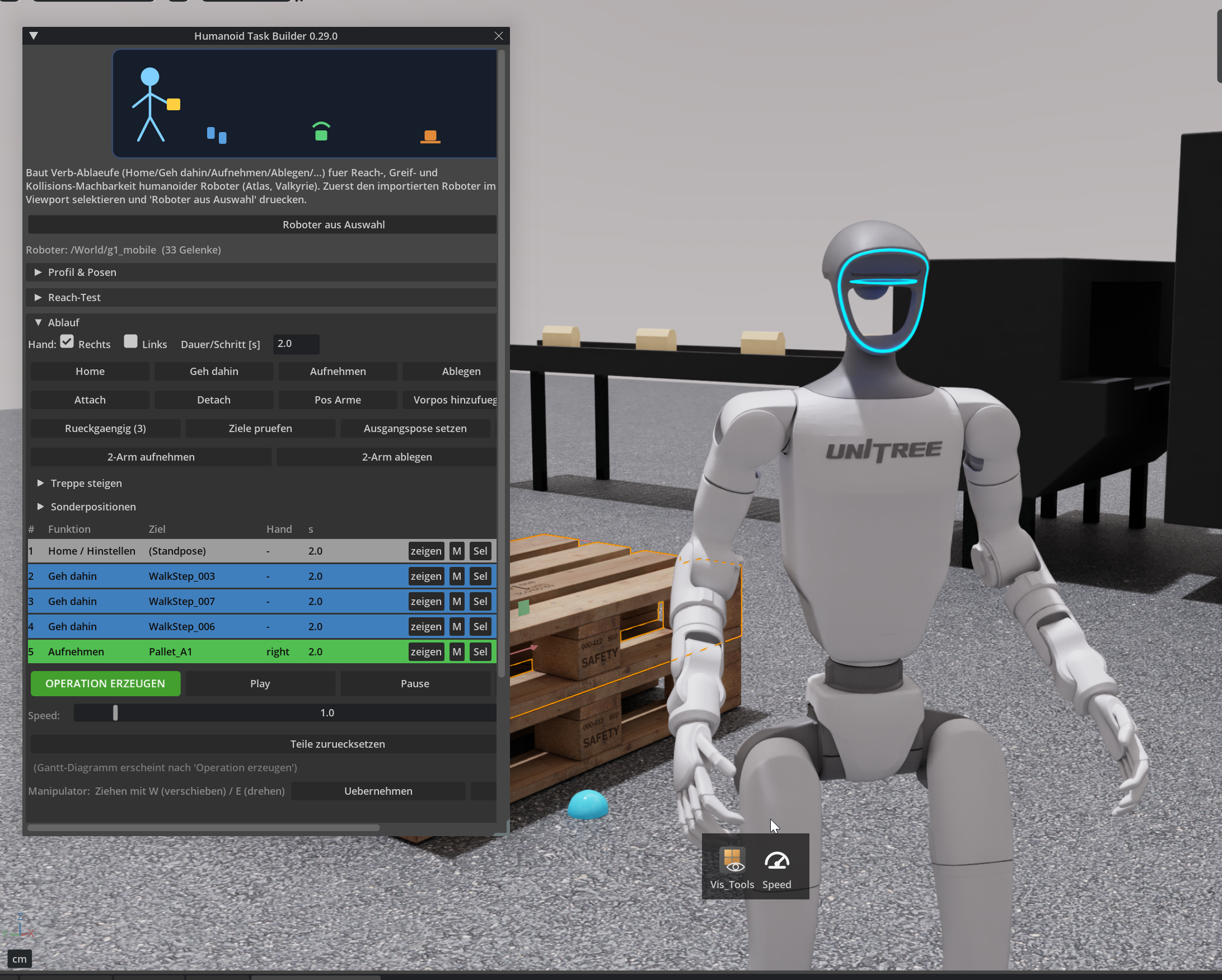Click the 2-Arm aufnehmen button
Viewport: 1222px width, 980px height.
coord(151,457)
